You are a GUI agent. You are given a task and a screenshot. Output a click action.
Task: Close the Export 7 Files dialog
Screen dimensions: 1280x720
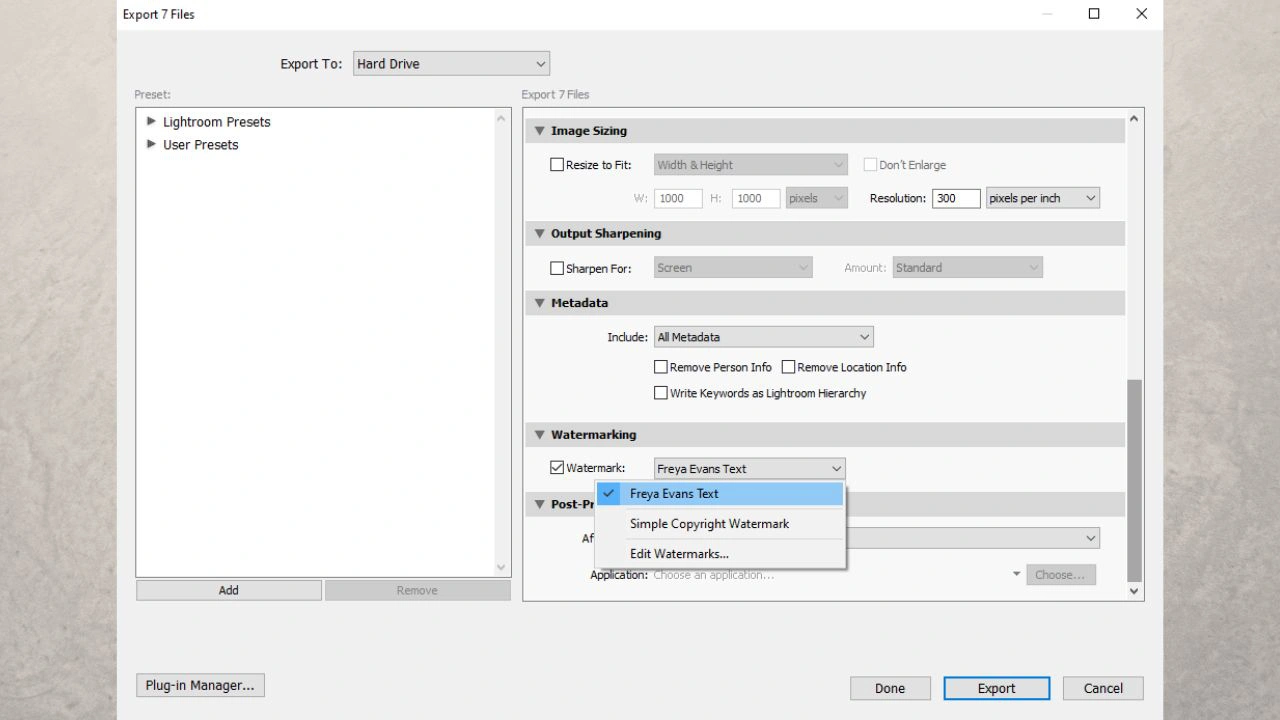pyautogui.click(x=1141, y=14)
